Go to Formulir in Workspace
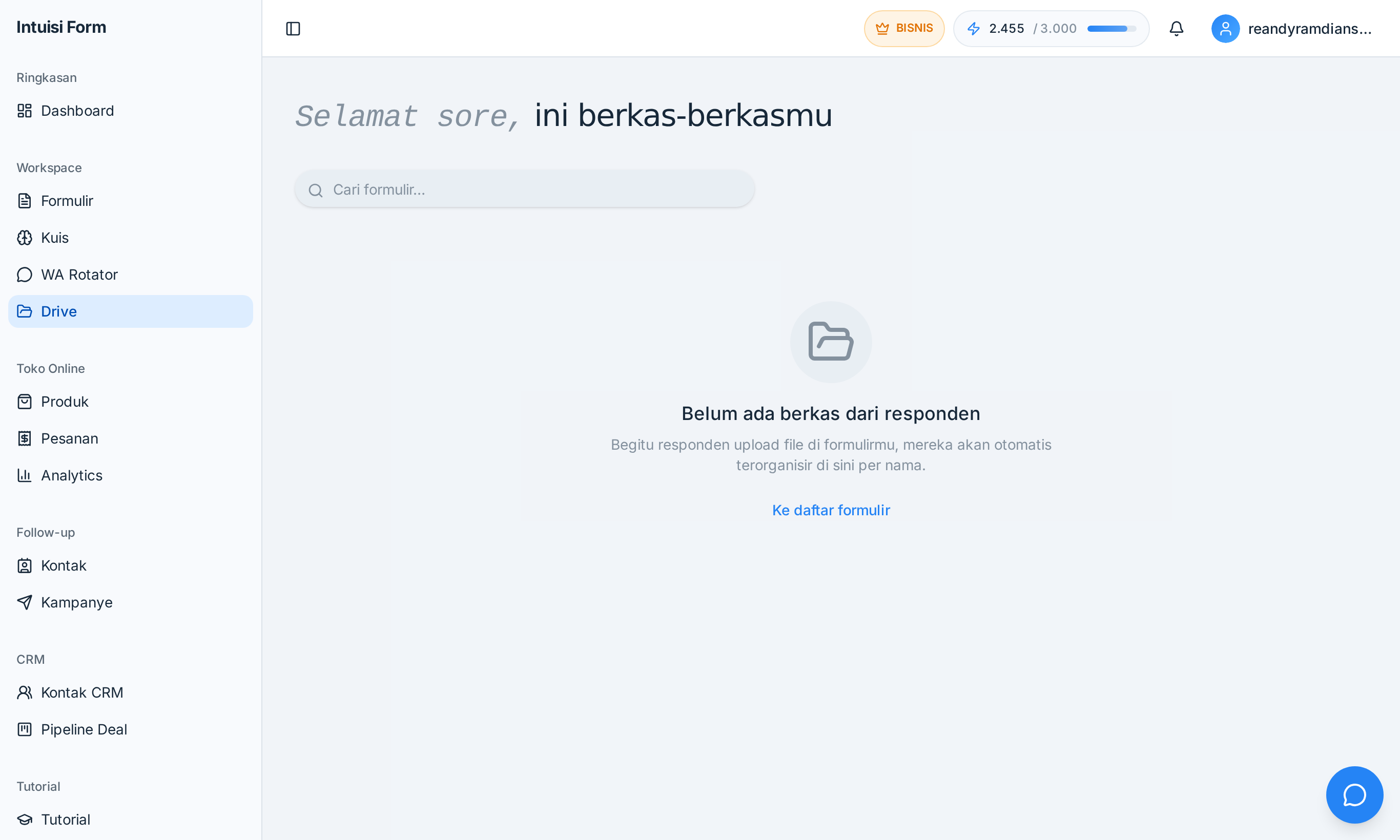The height and width of the screenshot is (840, 1400). [130, 201]
